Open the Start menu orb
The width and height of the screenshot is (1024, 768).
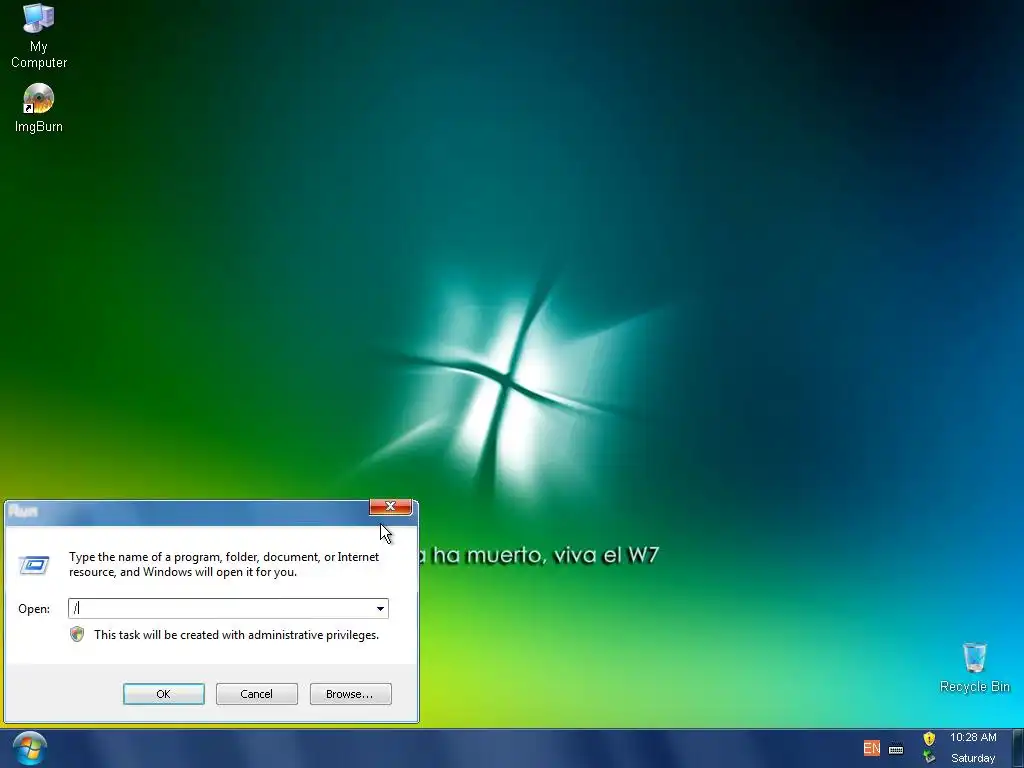tap(29, 748)
